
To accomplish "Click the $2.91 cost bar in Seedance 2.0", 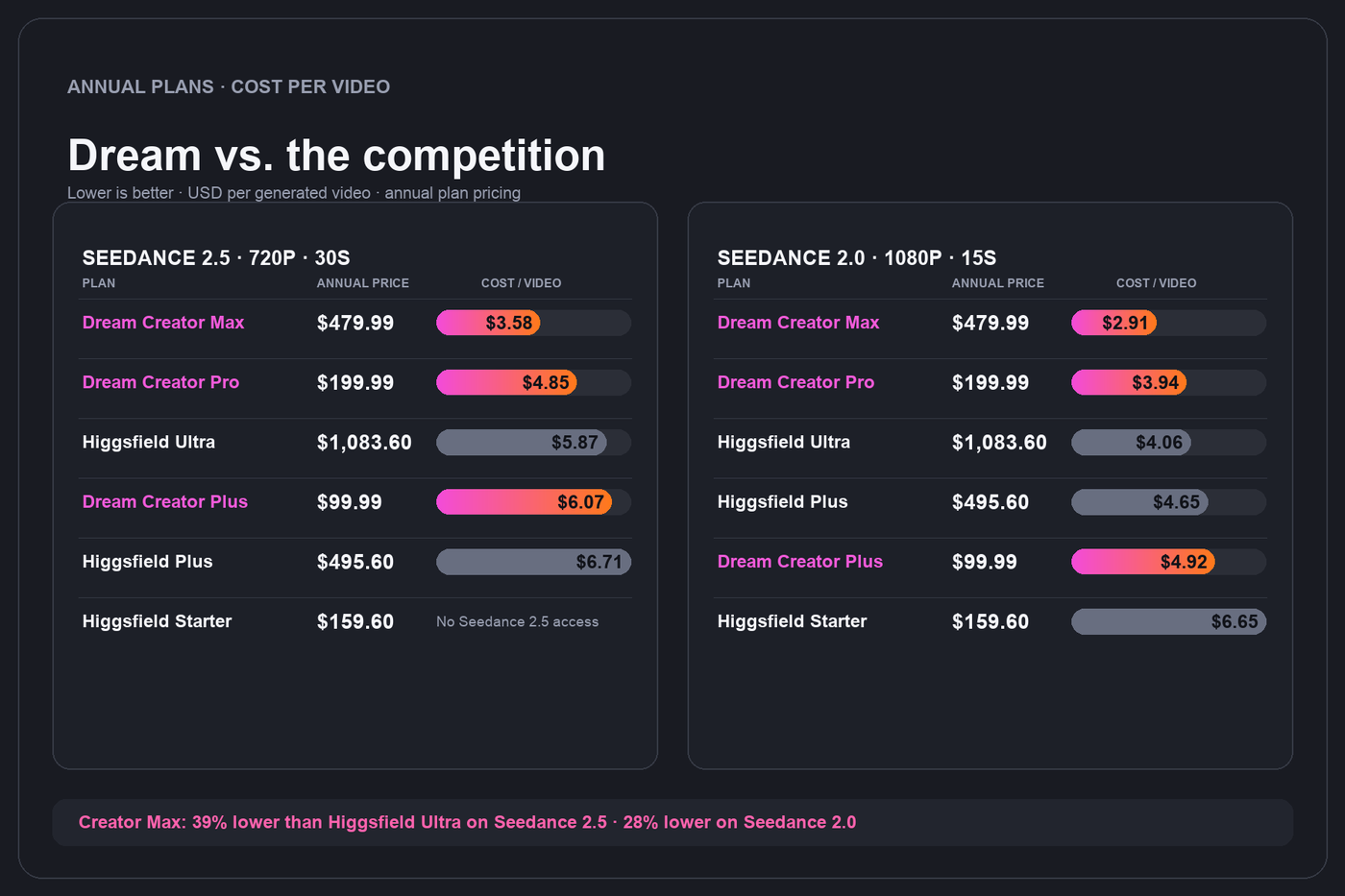I will tap(1113, 323).
